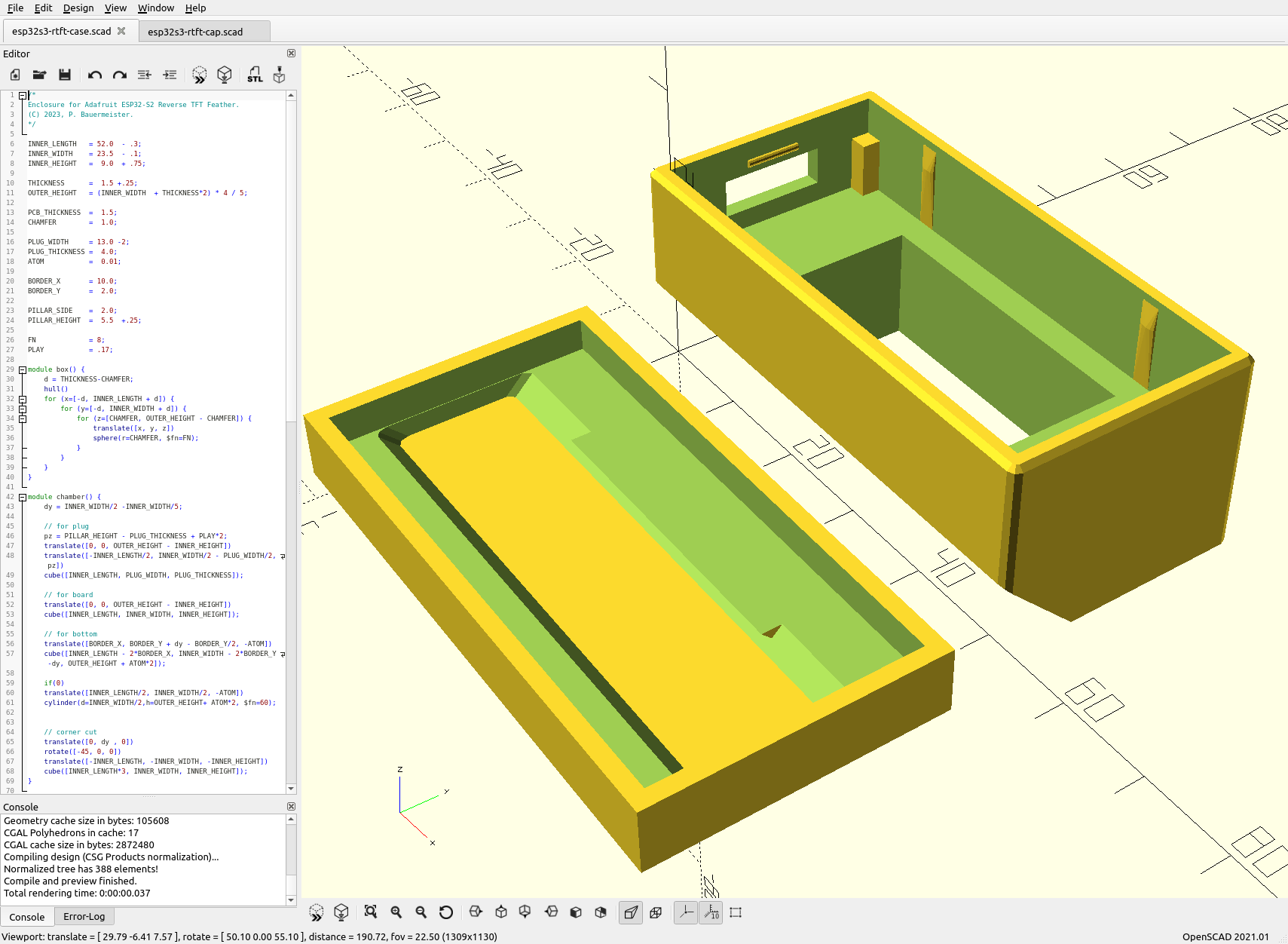Click the Undo icon in editor toolbar

95,75
